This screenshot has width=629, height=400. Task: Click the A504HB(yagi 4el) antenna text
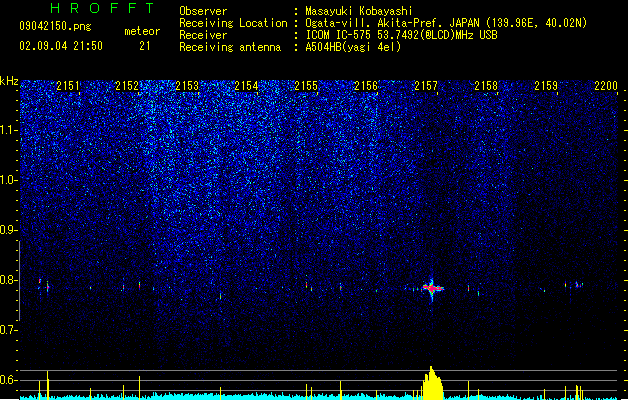[353, 47]
